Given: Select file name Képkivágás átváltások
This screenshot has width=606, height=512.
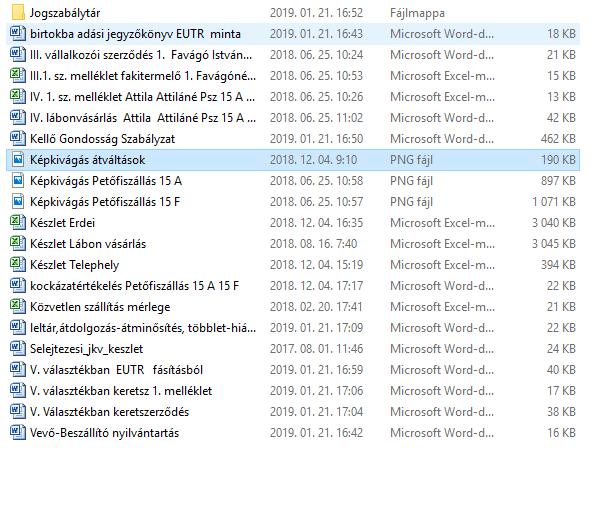Looking at the screenshot, I should point(87,160).
